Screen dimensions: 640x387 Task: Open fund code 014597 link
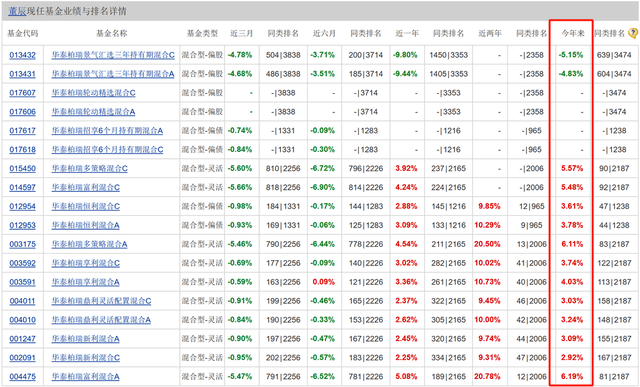22,188
